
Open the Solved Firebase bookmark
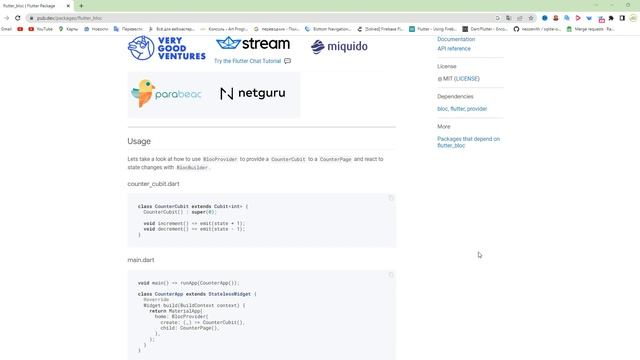[x=380, y=29]
